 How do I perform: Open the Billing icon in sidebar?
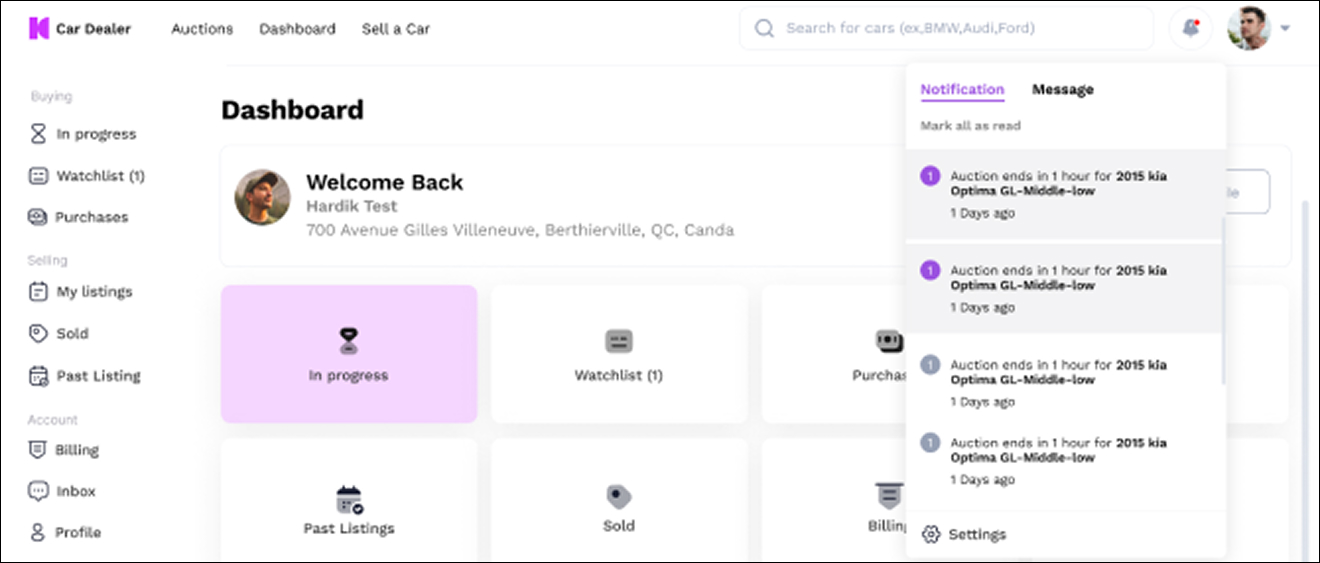click(x=38, y=450)
